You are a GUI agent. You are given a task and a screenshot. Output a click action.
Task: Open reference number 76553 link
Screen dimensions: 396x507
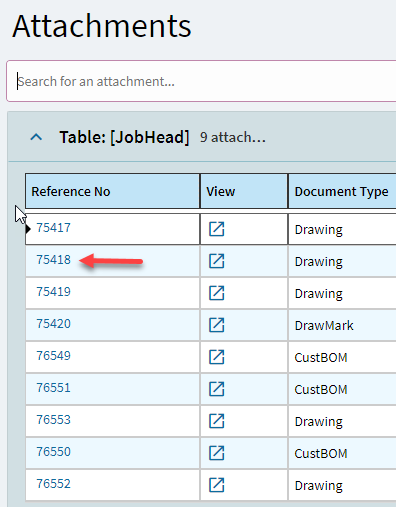tap(53, 420)
